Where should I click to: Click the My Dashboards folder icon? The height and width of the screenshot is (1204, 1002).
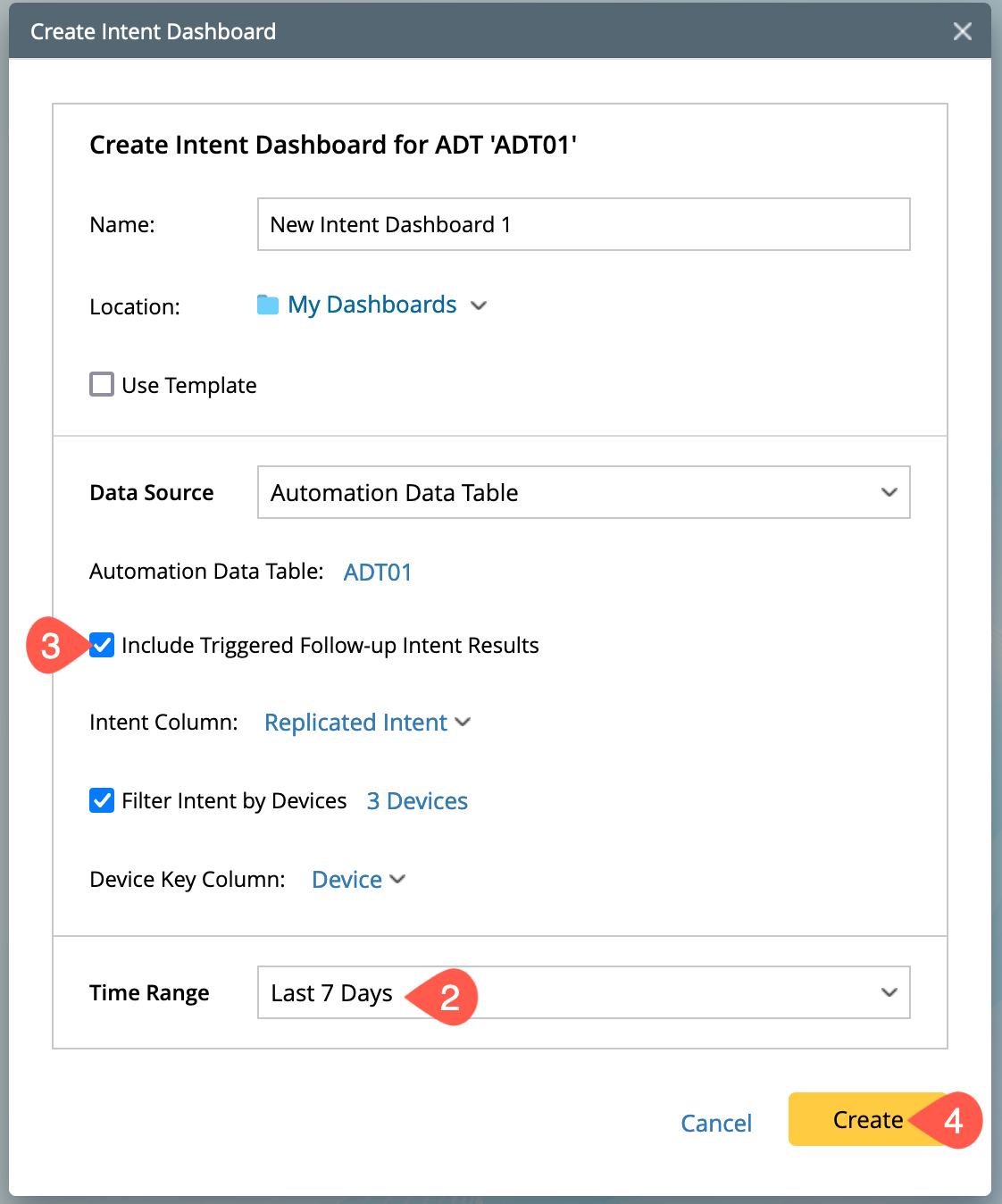[268, 305]
